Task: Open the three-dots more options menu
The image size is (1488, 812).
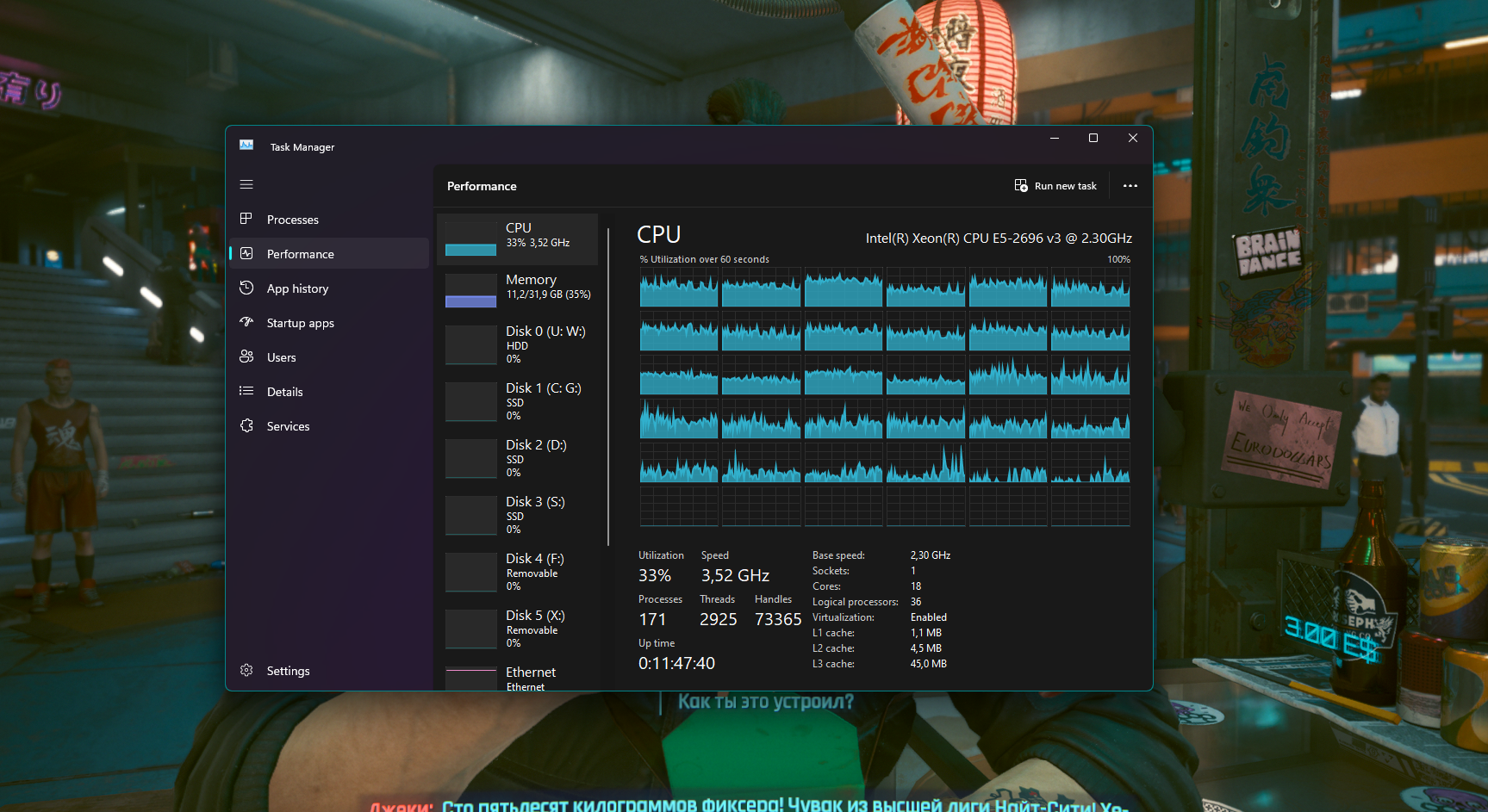Action: pyautogui.click(x=1130, y=186)
